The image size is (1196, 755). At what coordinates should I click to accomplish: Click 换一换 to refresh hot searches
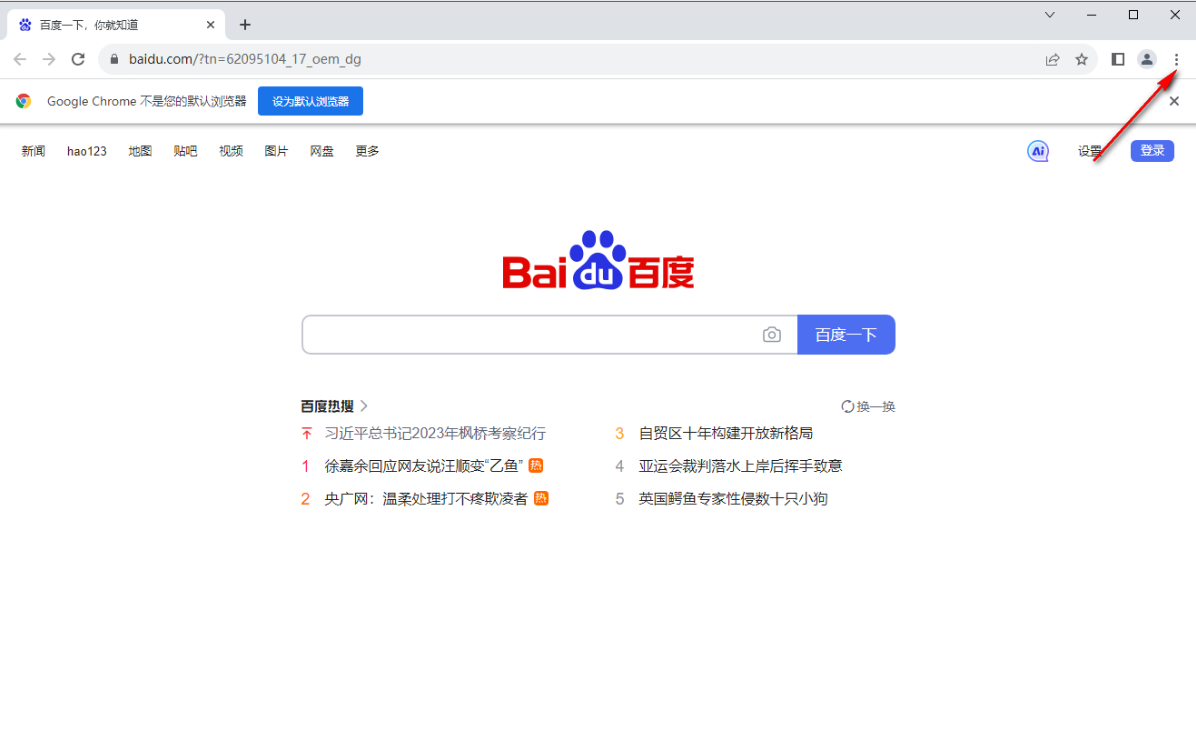pyautogui.click(x=868, y=406)
